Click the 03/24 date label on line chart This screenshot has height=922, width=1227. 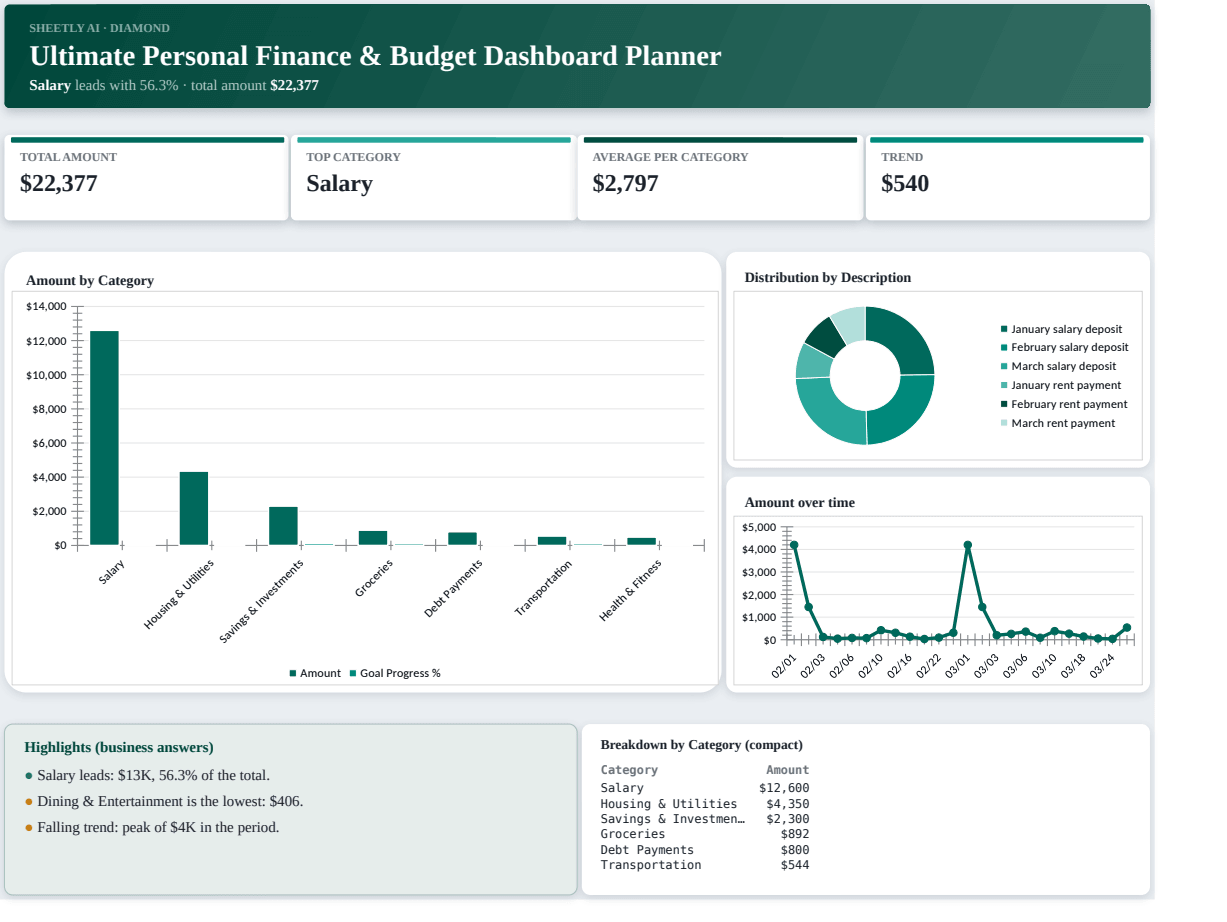[x=1103, y=666]
